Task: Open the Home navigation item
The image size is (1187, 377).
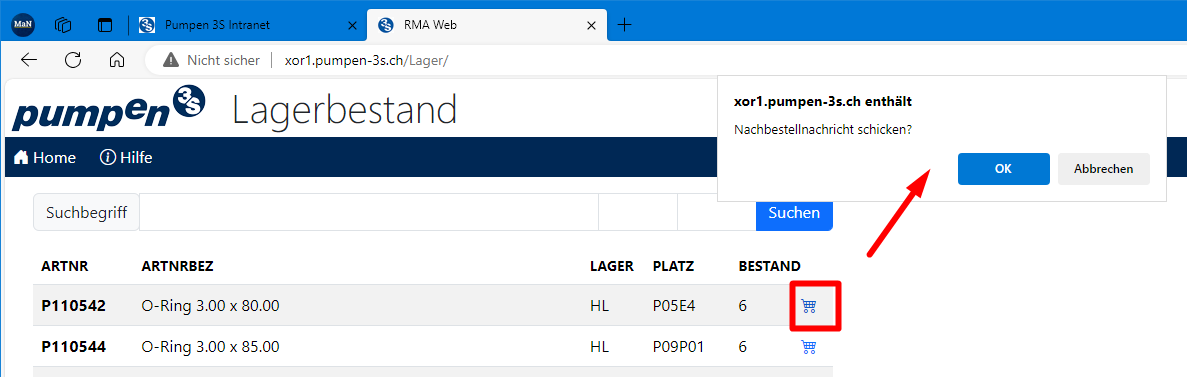Action: (x=45, y=157)
